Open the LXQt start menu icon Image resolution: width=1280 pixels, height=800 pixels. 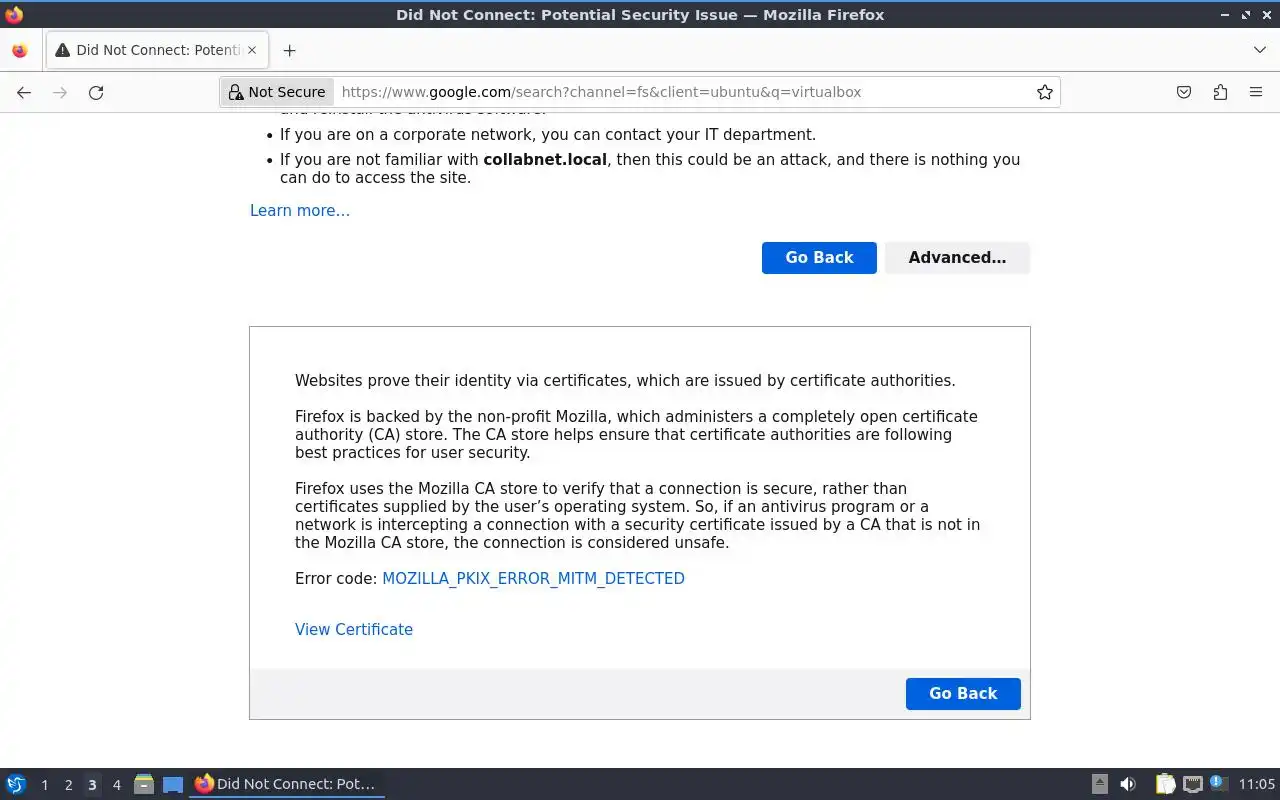[x=16, y=784]
